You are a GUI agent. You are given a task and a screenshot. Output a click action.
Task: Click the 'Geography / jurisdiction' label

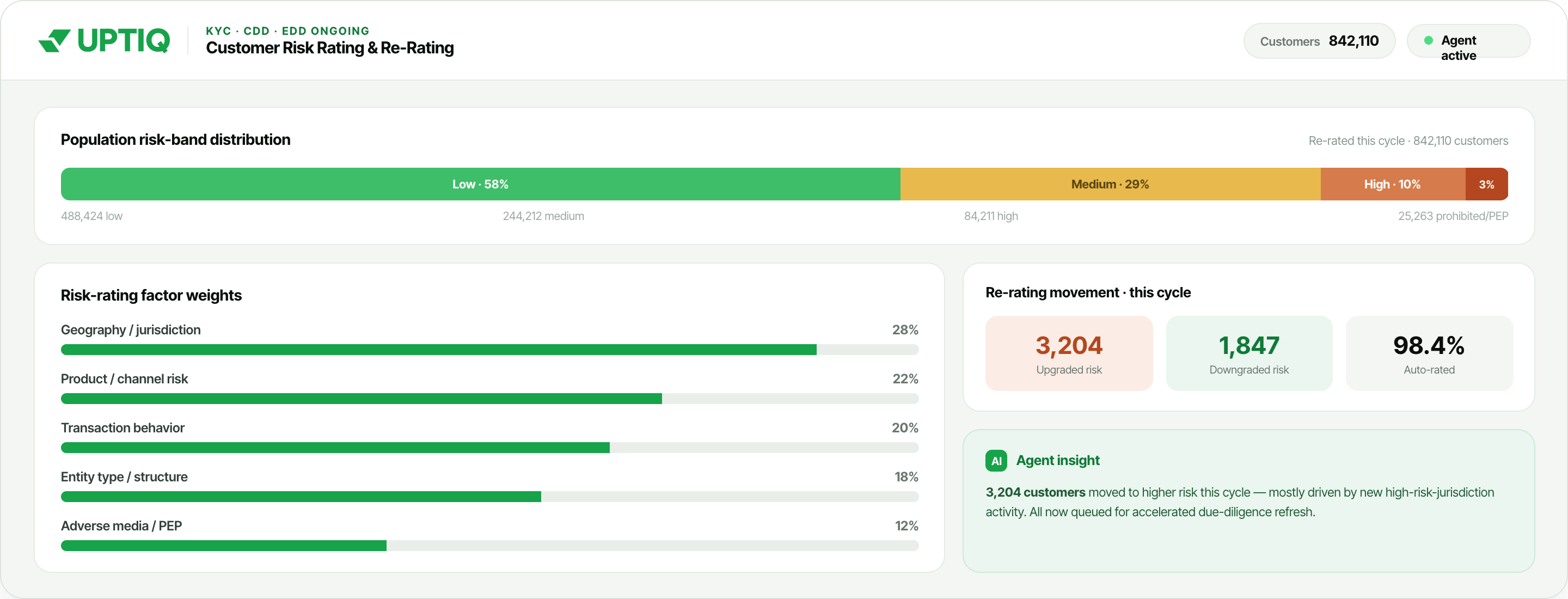point(130,330)
